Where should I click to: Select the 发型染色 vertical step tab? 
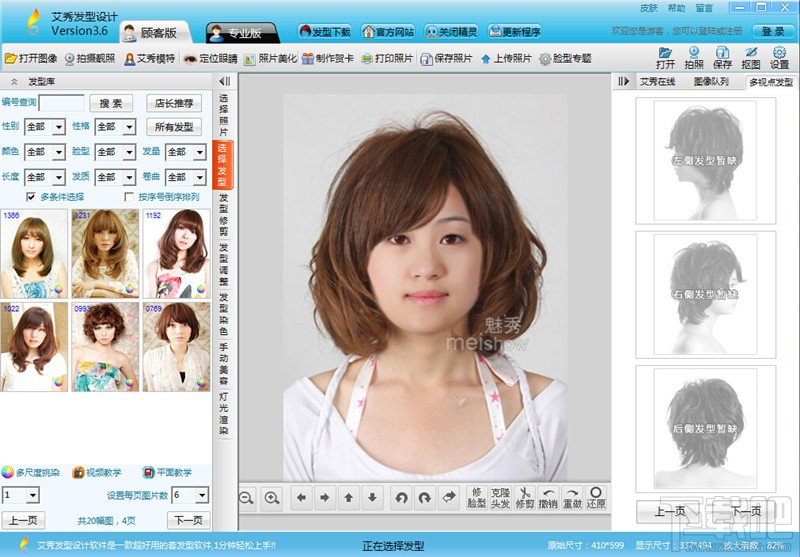(223, 314)
